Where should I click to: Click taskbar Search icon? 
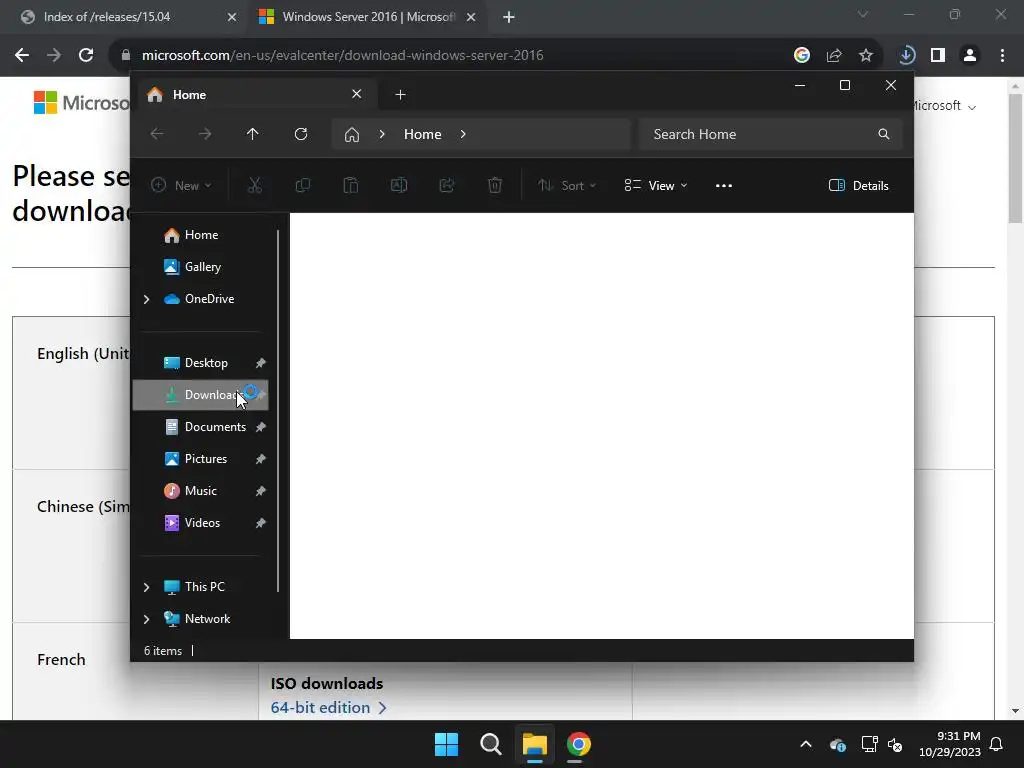click(x=490, y=744)
